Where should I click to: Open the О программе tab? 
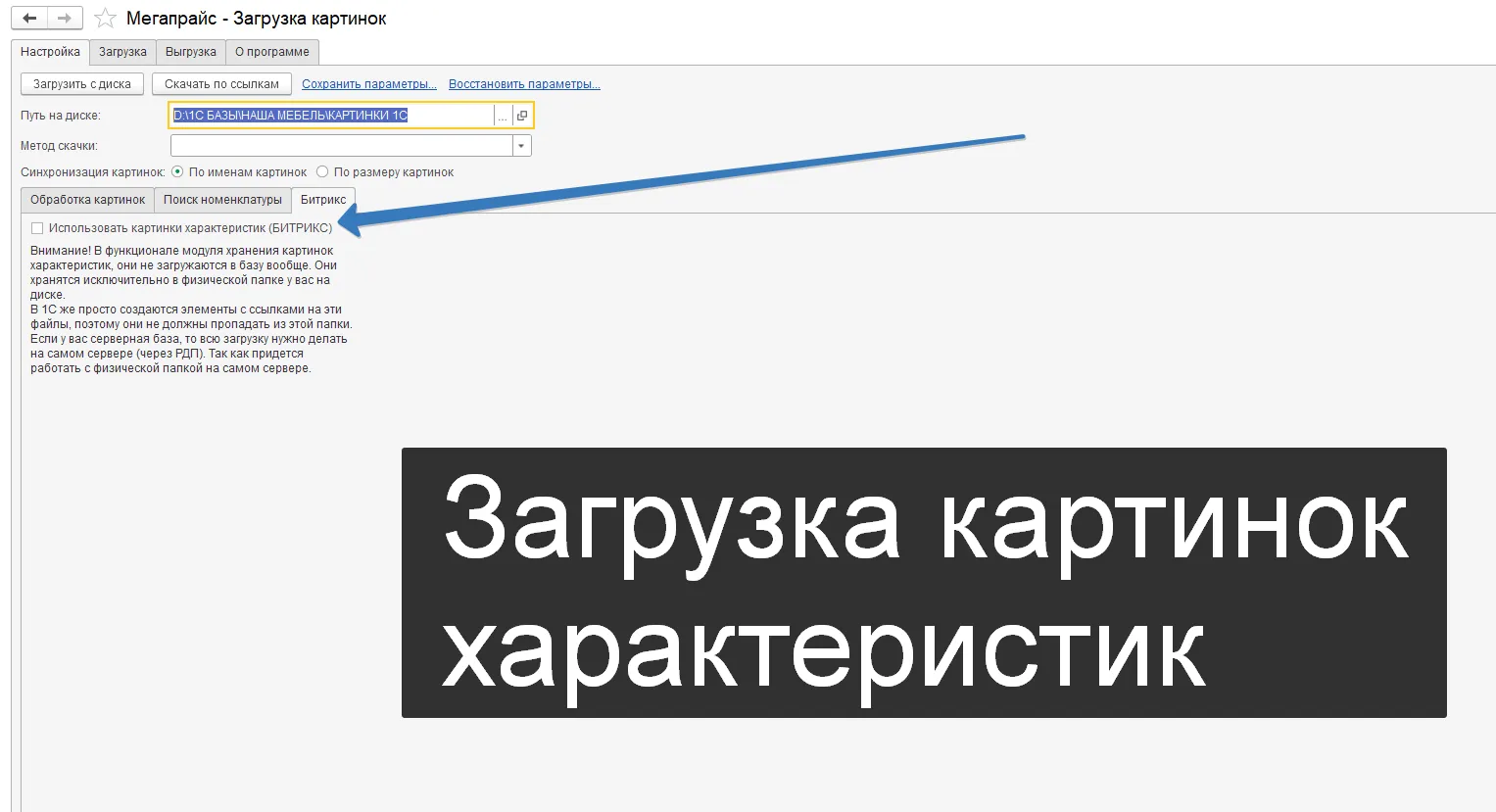[x=272, y=52]
